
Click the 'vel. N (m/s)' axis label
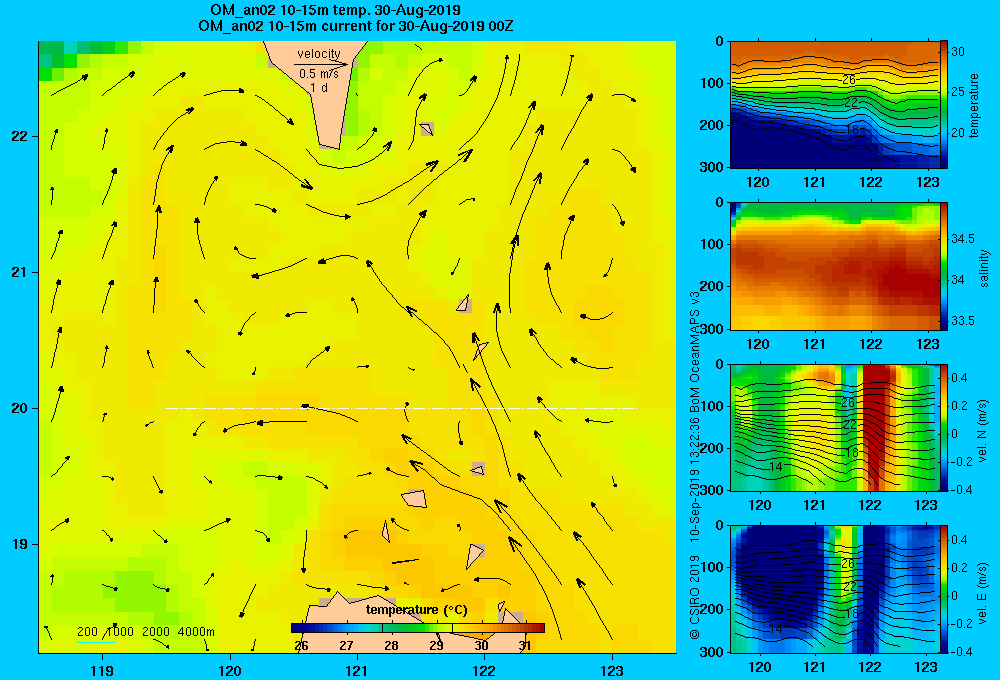tap(983, 431)
